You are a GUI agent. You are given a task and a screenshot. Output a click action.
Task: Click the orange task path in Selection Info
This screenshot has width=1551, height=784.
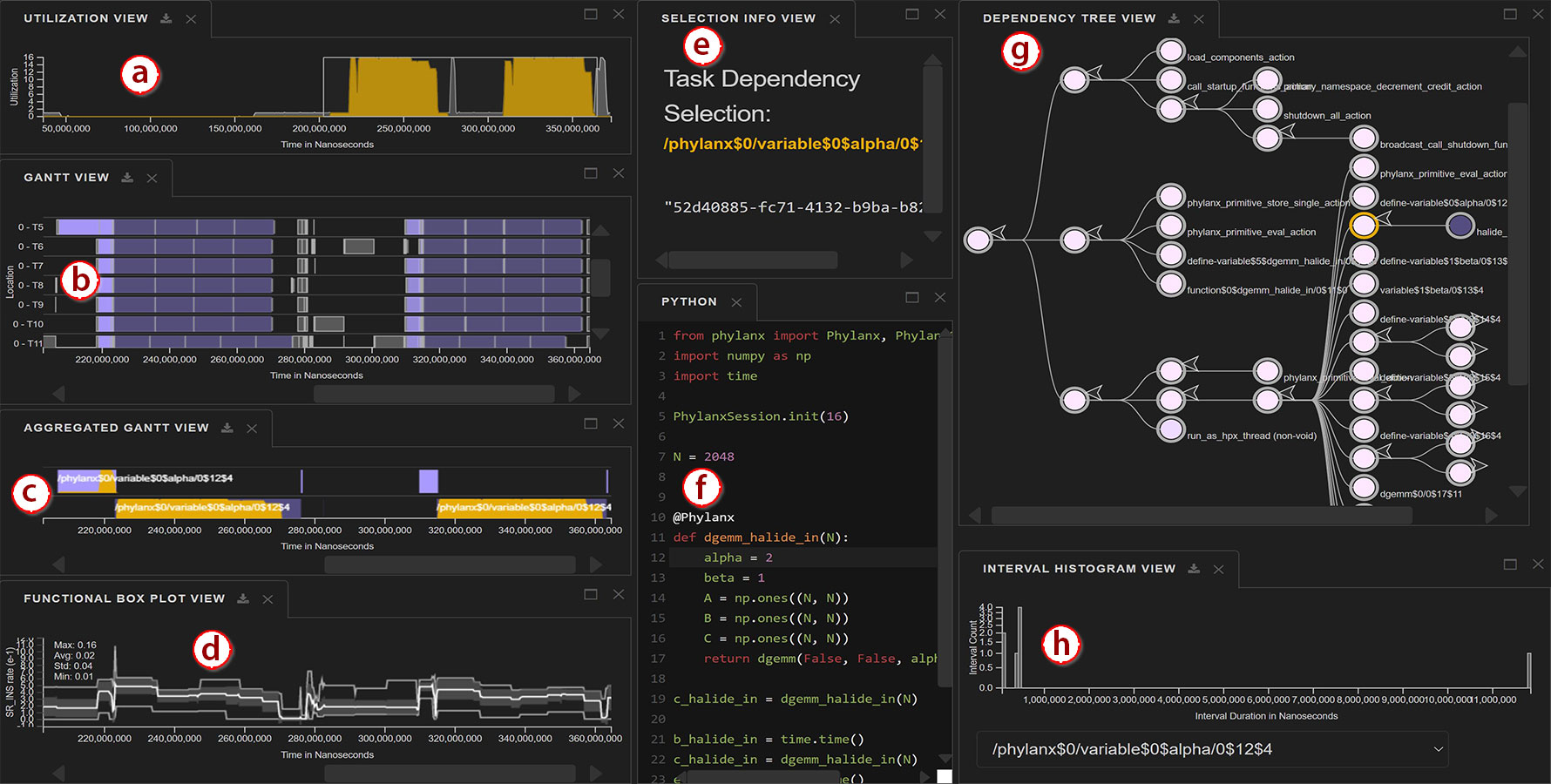point(792,144)
